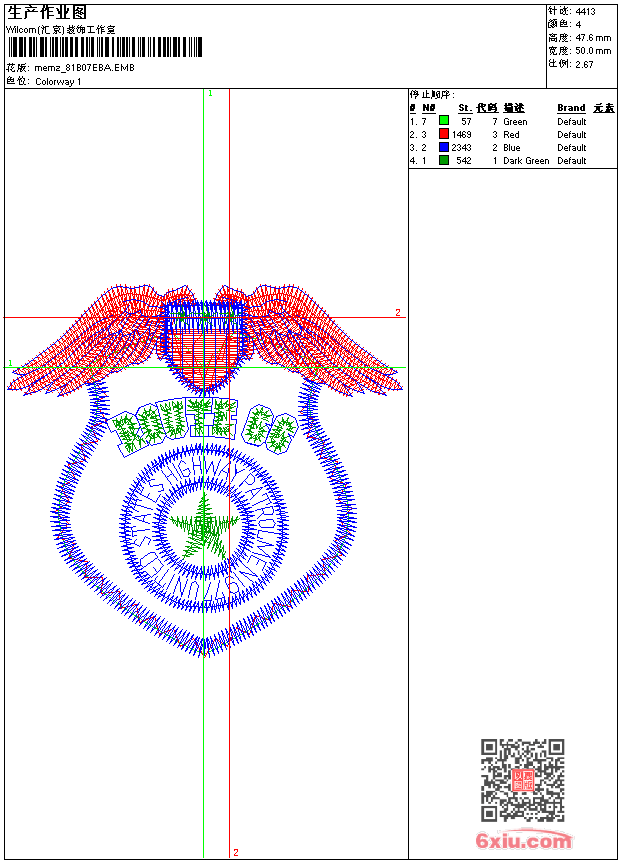Click the green star in badge center
The image size is (620, 860).
point(204,528)
